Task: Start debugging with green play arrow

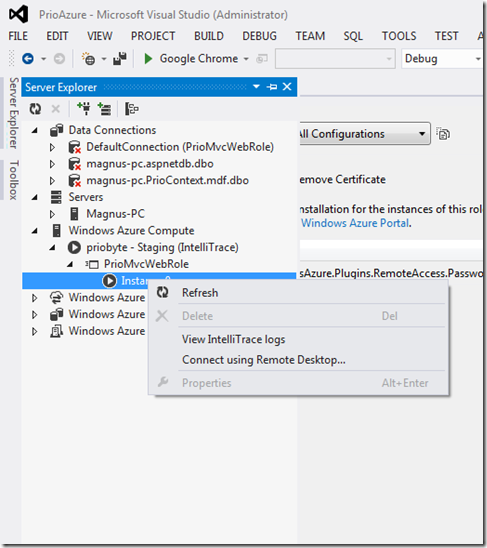Action: 148,59
